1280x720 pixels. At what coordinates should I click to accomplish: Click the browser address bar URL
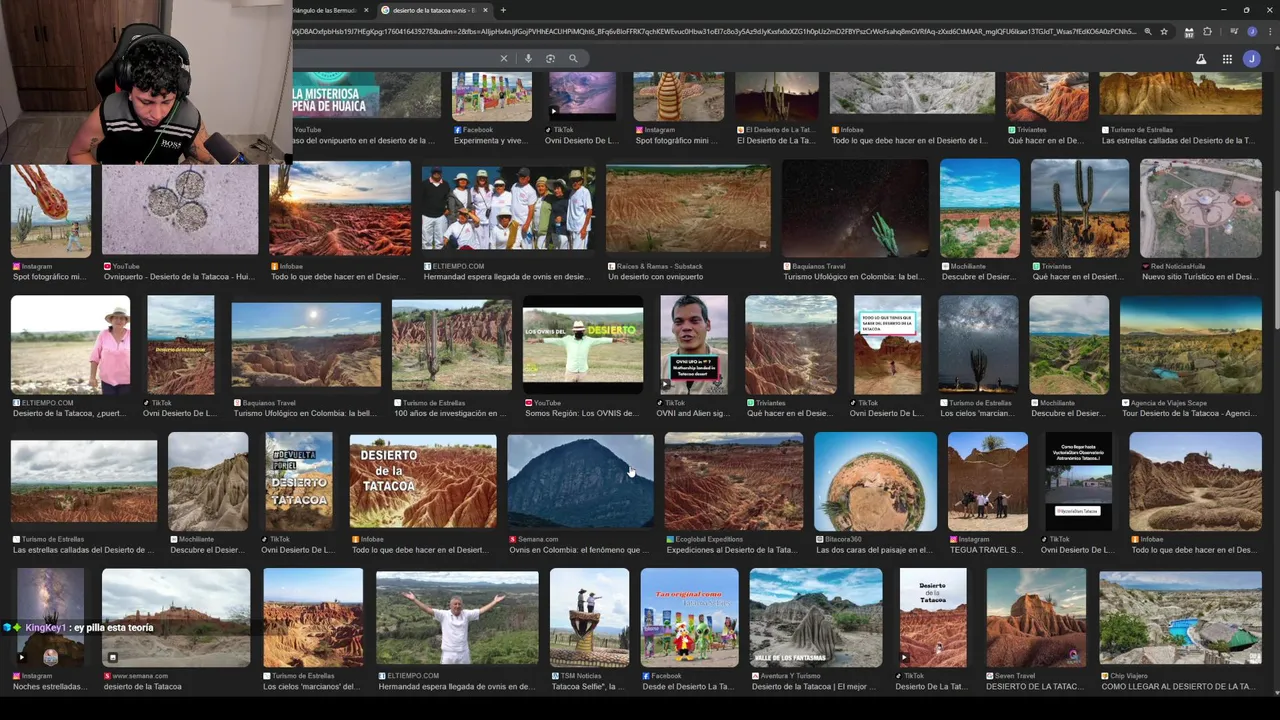[x=715, y=32]
